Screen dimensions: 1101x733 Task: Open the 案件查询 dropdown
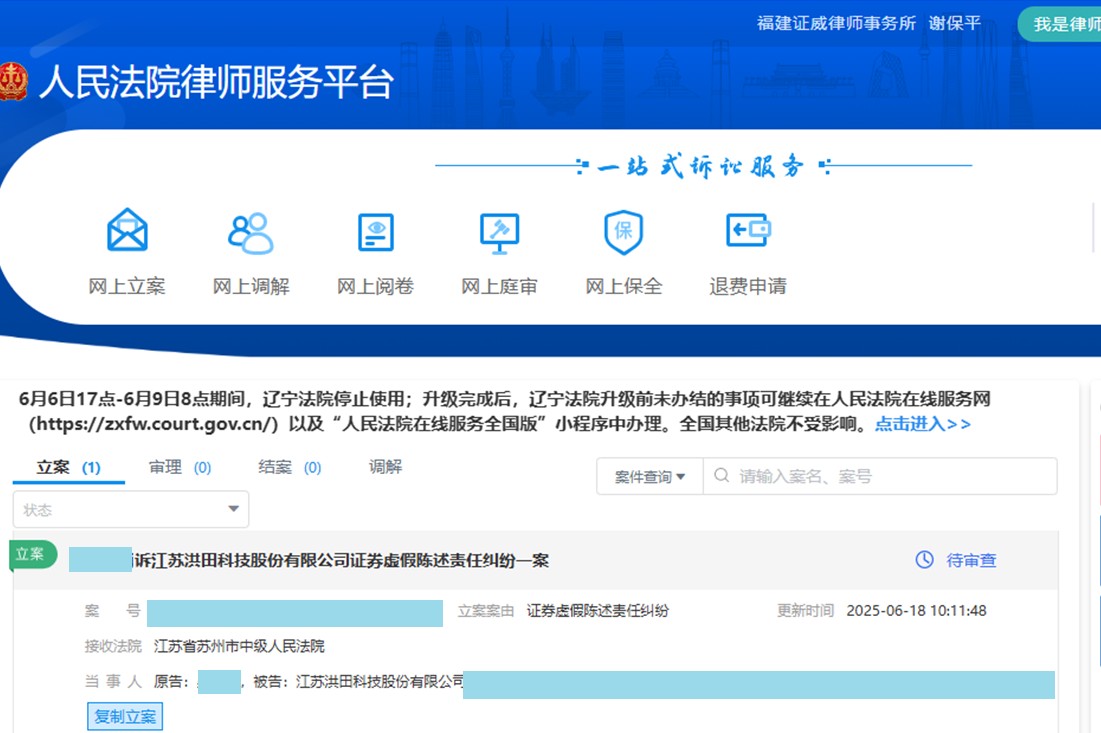[x=650, y=477]
